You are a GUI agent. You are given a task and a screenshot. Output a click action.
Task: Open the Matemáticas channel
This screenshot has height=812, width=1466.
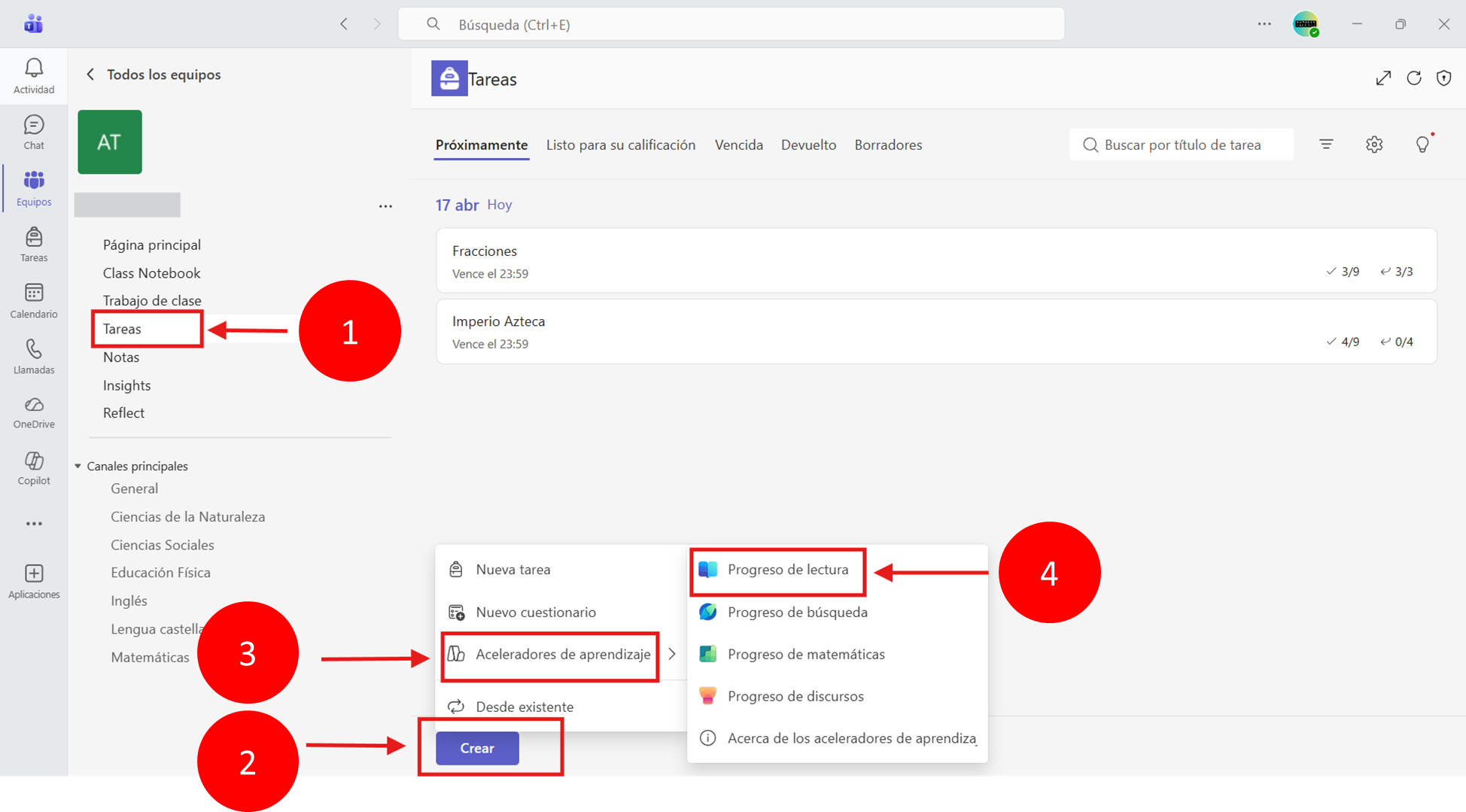click(x=151, y=657)
